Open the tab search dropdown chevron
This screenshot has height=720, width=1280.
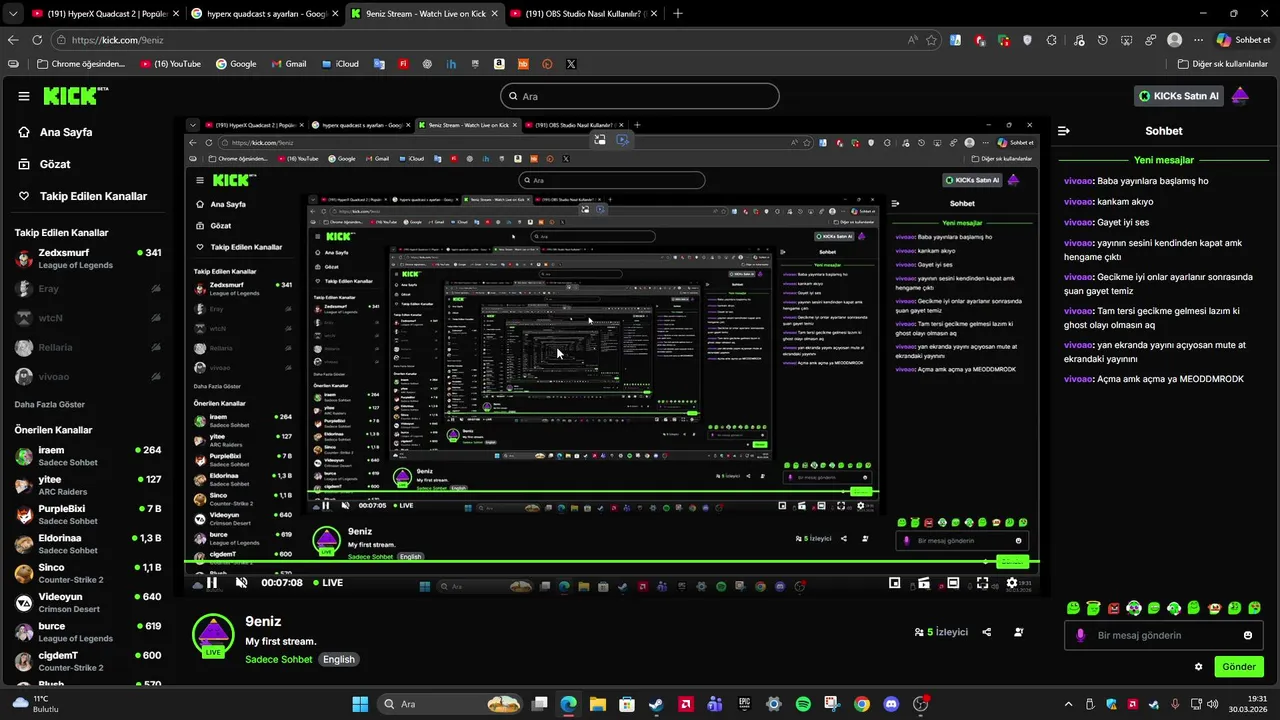(x=12, y=14)
